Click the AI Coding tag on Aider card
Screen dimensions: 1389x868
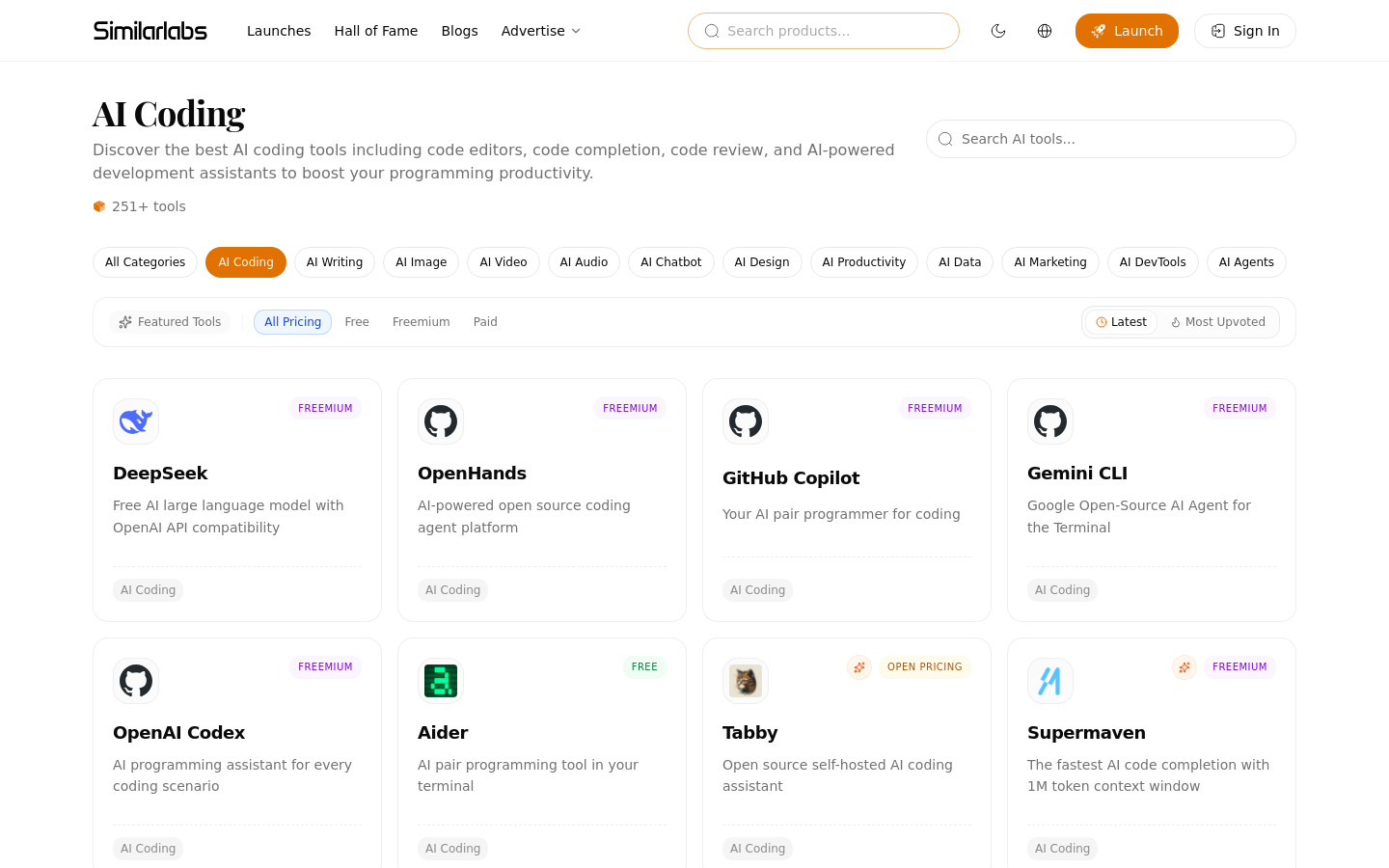[x=452, y=849]
